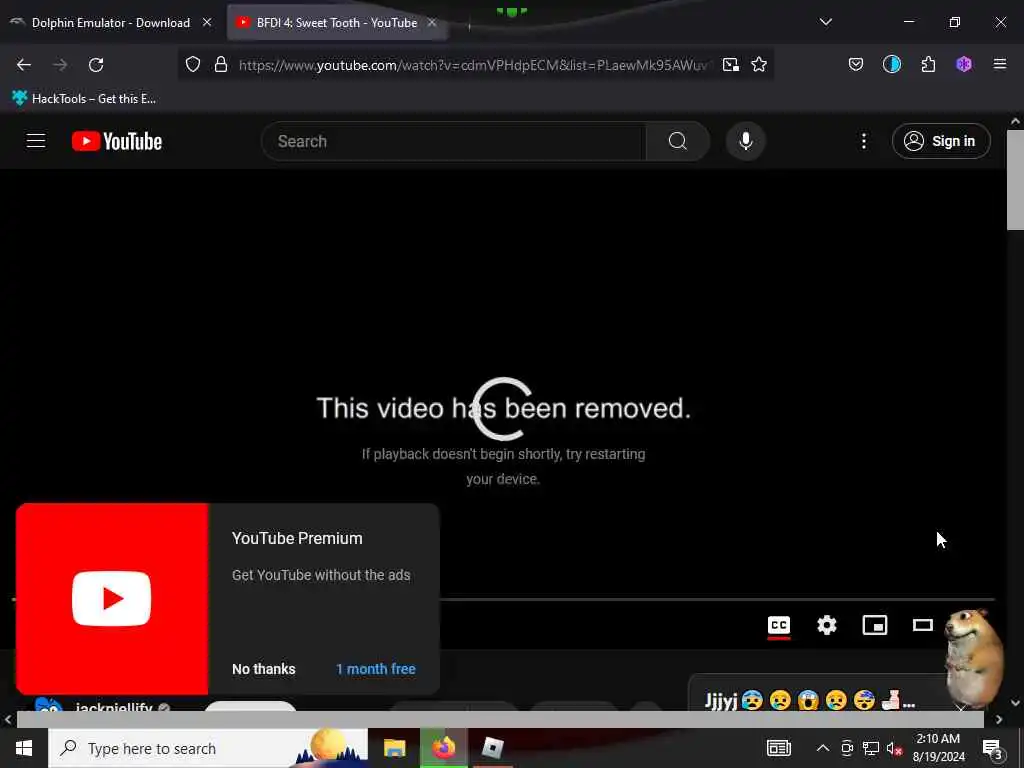
Task: Open the Roblox taskbar icon
Action: point(492,748)
